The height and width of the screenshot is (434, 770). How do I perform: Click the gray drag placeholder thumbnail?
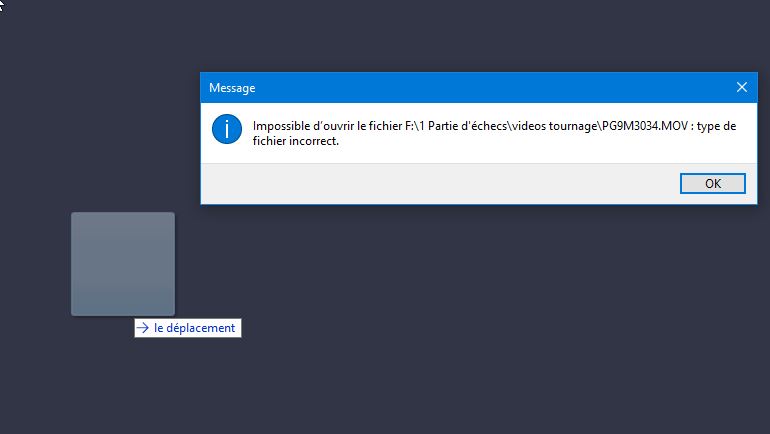[123, 263]
